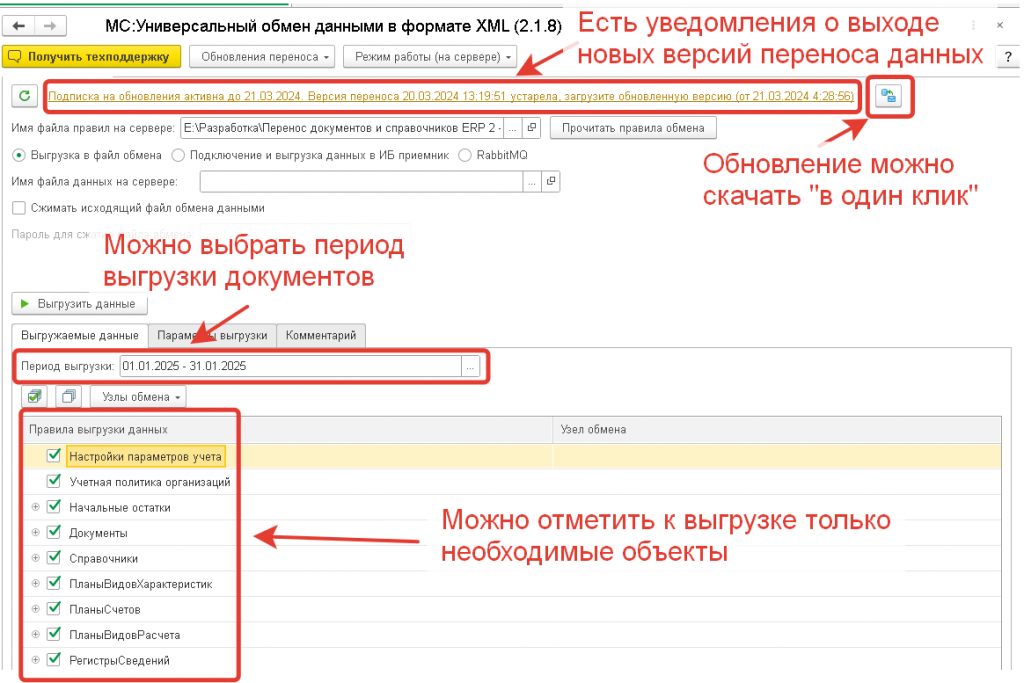The image size is (1024, 683).
Task: Browse for the rules file with ellipsis
Action: click(x=513, y=128)
